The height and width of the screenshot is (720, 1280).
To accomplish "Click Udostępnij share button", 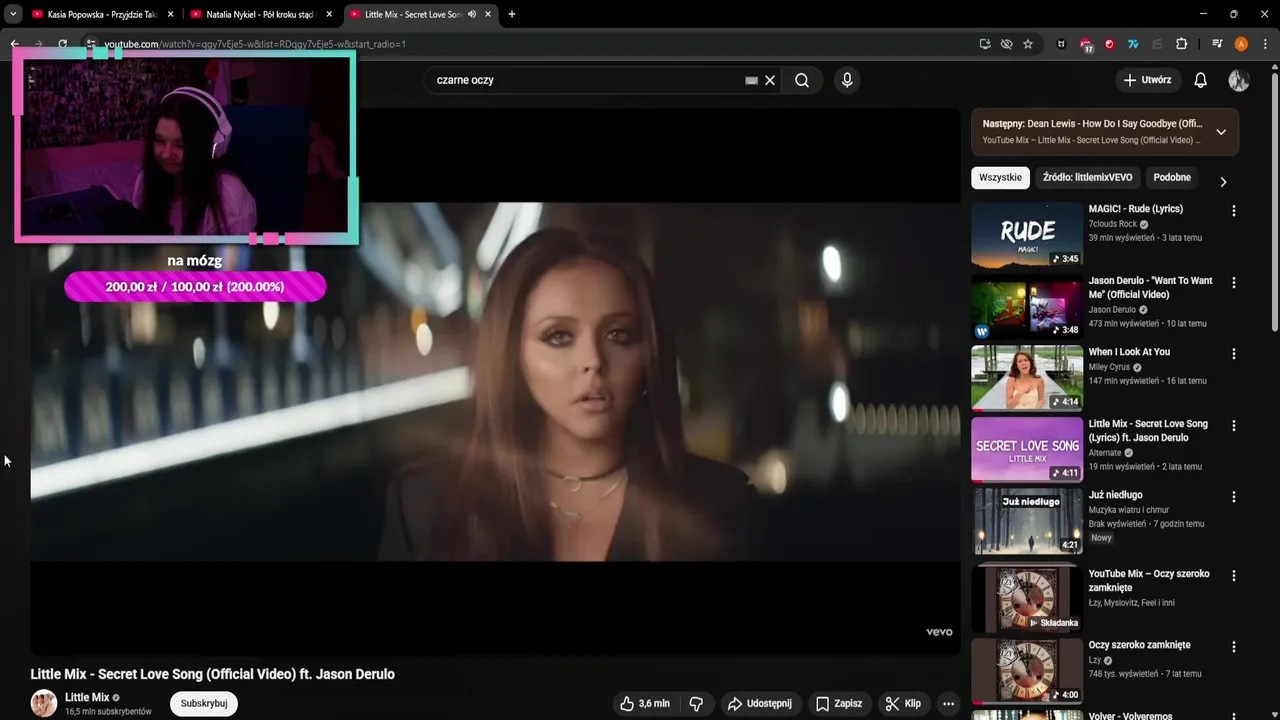I will tap(759, 704).
